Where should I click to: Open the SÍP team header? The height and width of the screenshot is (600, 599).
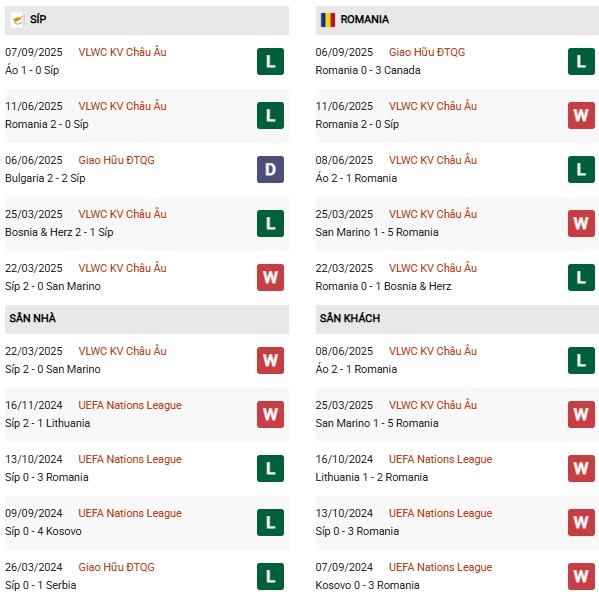147,20
